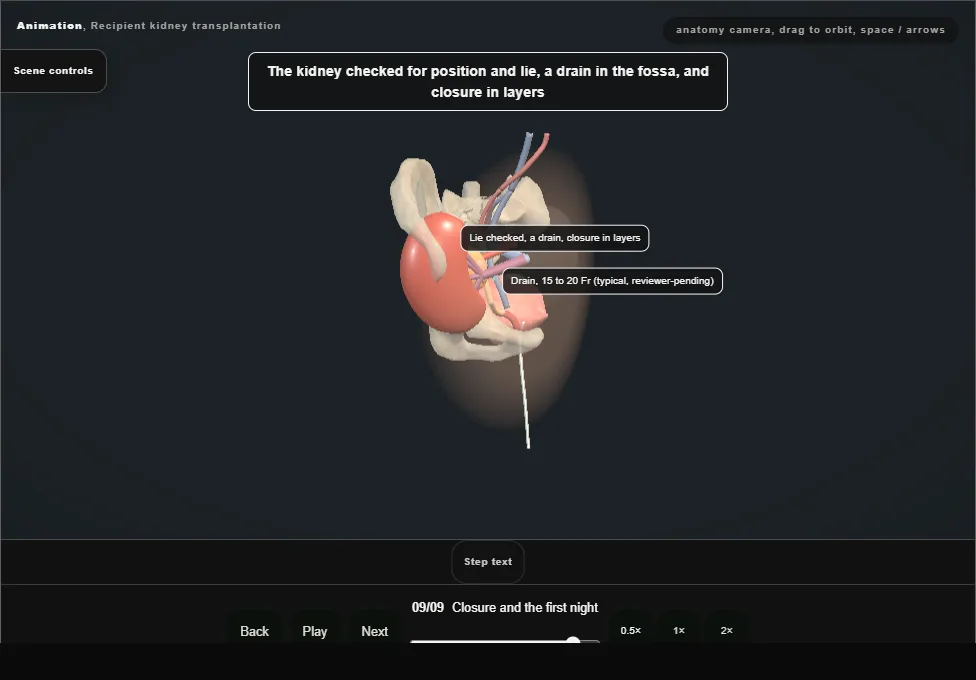Click the 'Recipient kidney transplantation' title
Viewport: 976px width, 680px height.
185,26
